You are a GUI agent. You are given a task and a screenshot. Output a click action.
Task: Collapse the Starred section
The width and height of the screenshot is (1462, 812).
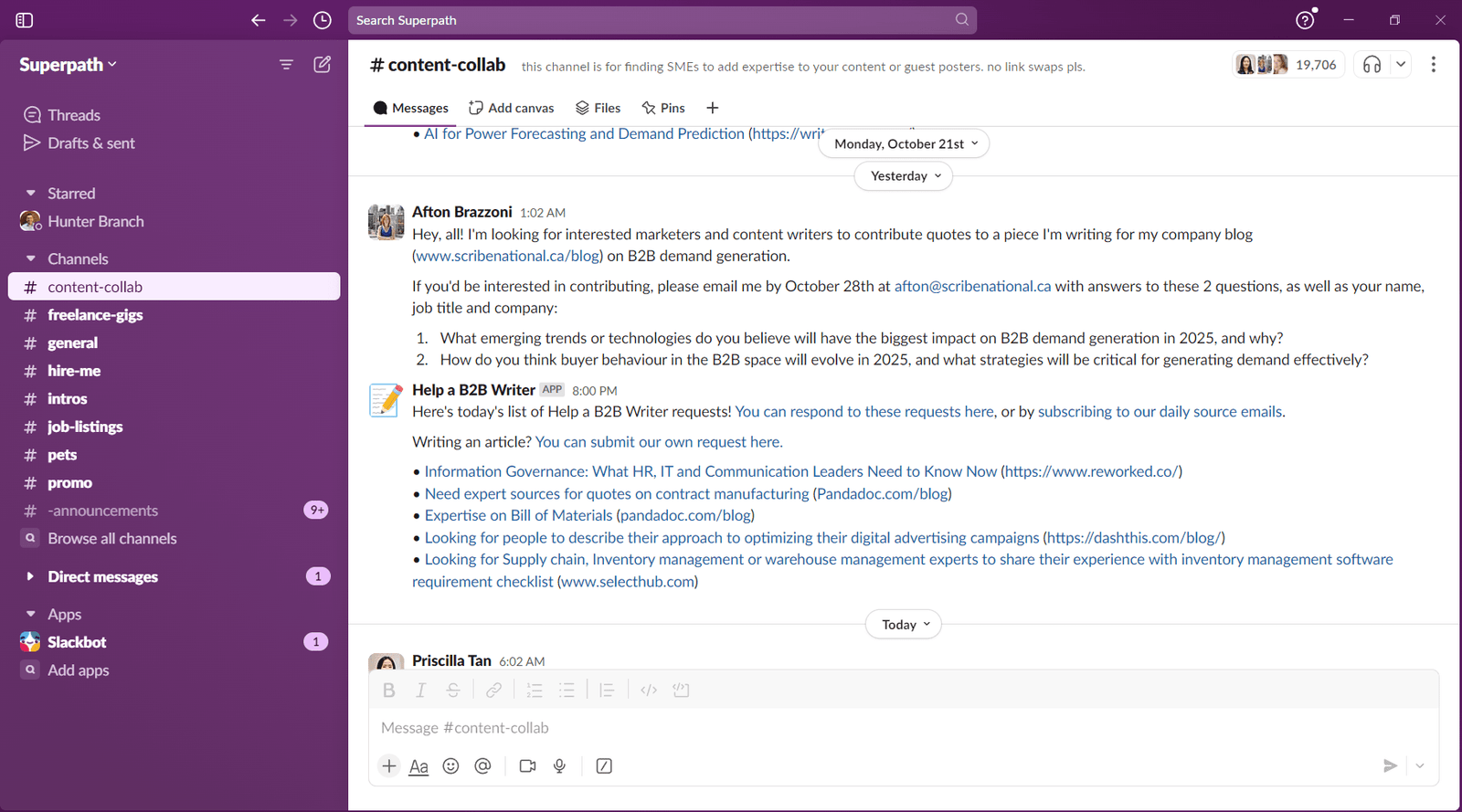30,194
